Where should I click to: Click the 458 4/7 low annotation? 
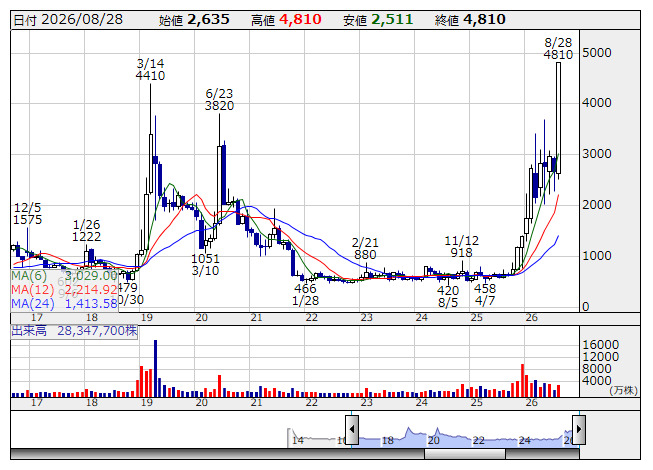(485, 294)
